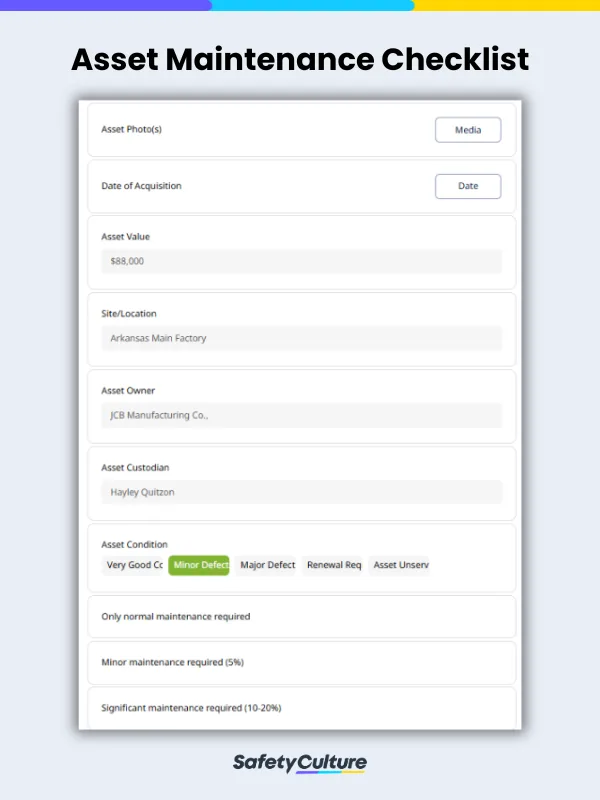Viewport: 600px width, 800px height.
Task: Choose the Very Good condition option
Action: (x=134, y=566)
